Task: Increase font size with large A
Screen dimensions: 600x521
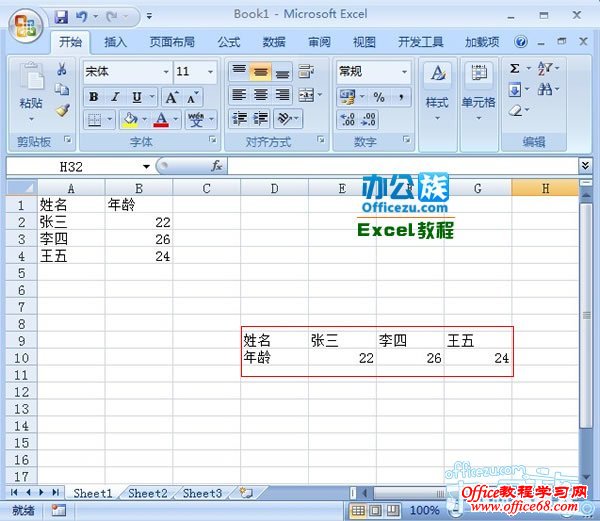Action: (172, 98)
